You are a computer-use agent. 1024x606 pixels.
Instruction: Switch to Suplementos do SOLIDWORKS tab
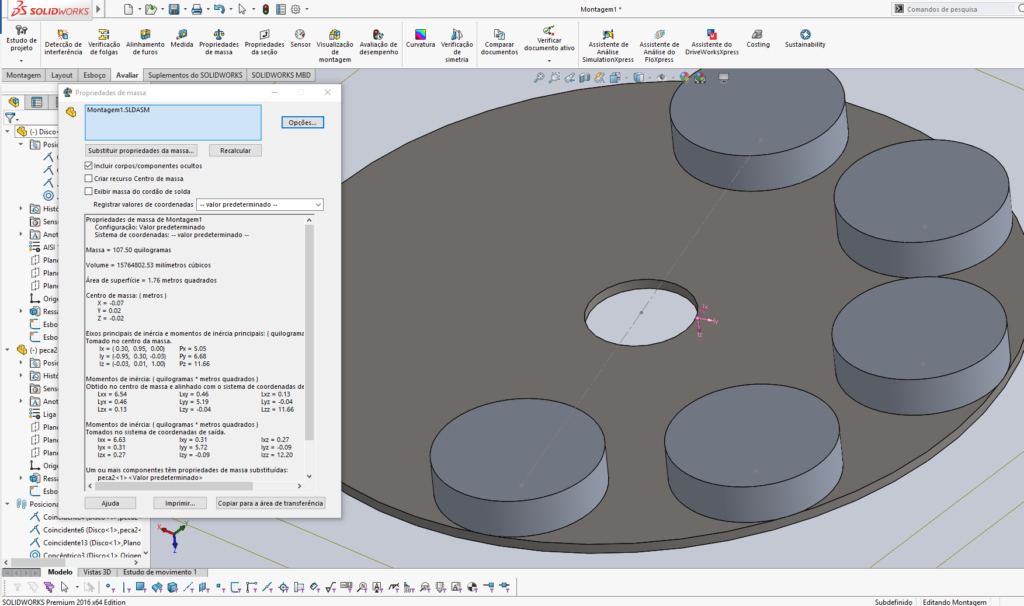(195, 75)
